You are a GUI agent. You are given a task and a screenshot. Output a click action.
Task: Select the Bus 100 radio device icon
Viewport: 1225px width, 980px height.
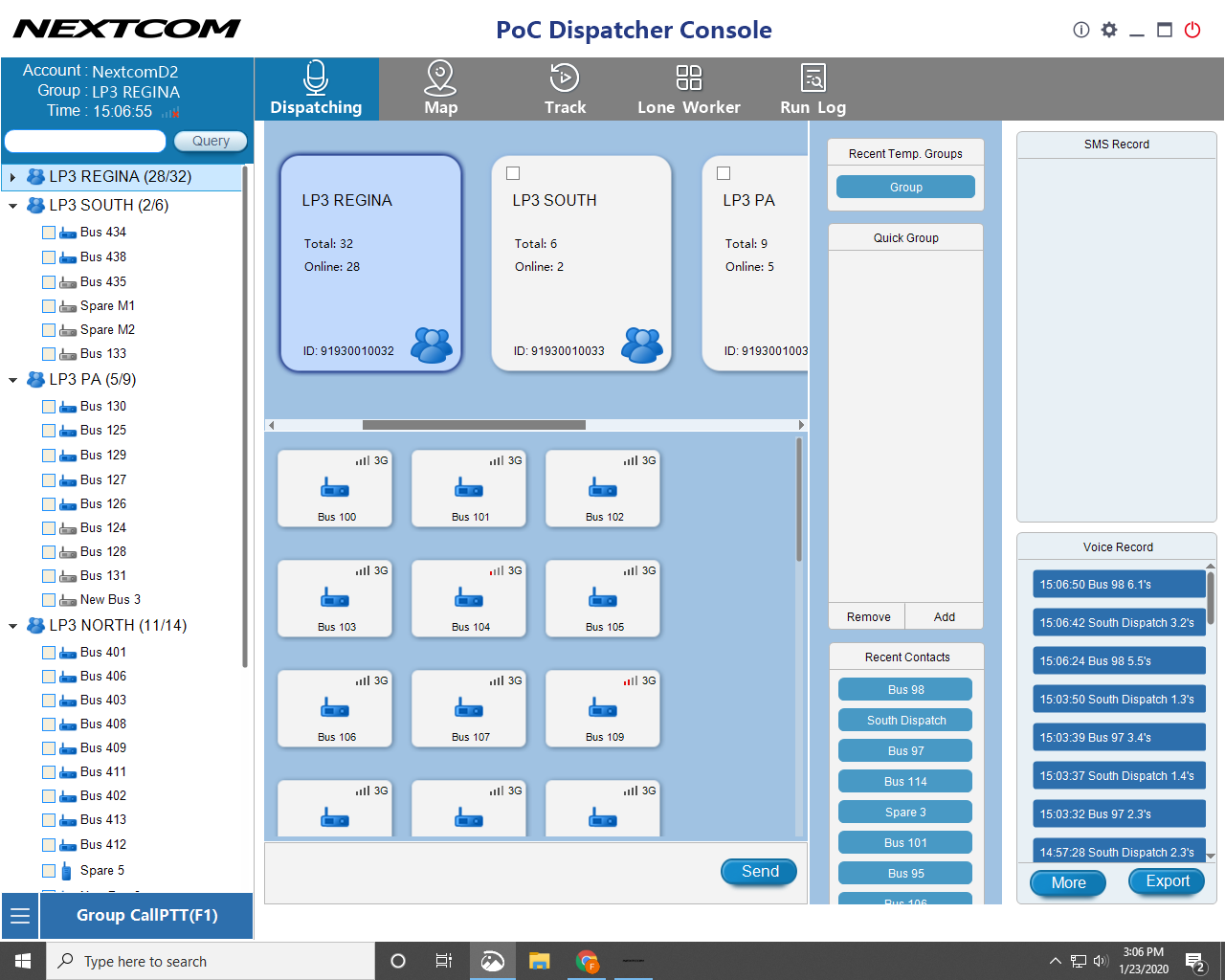point(335,489)
